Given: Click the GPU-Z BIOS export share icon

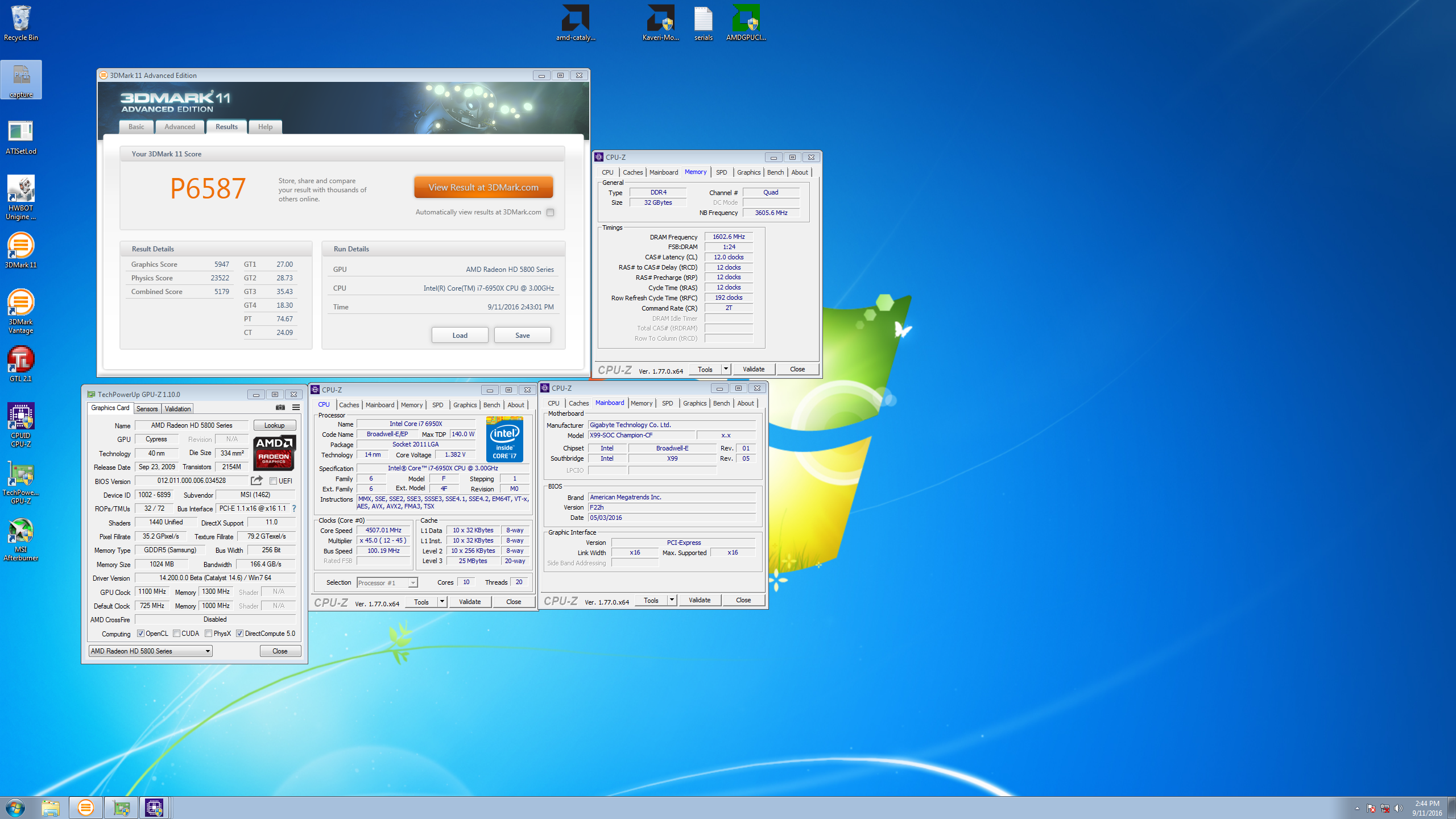Looking at the screenshot, I should click(x=257, y=481).
